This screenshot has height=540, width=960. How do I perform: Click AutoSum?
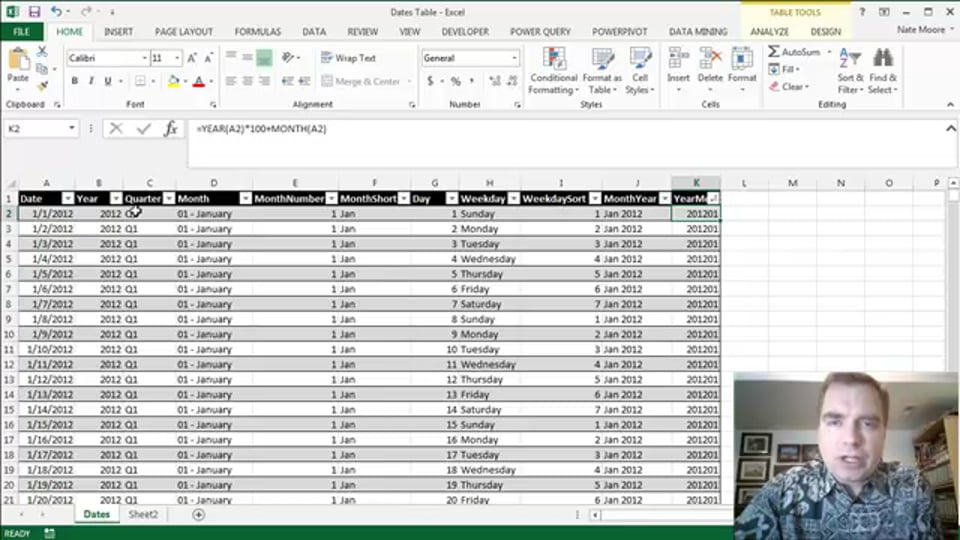coord(794,52)
